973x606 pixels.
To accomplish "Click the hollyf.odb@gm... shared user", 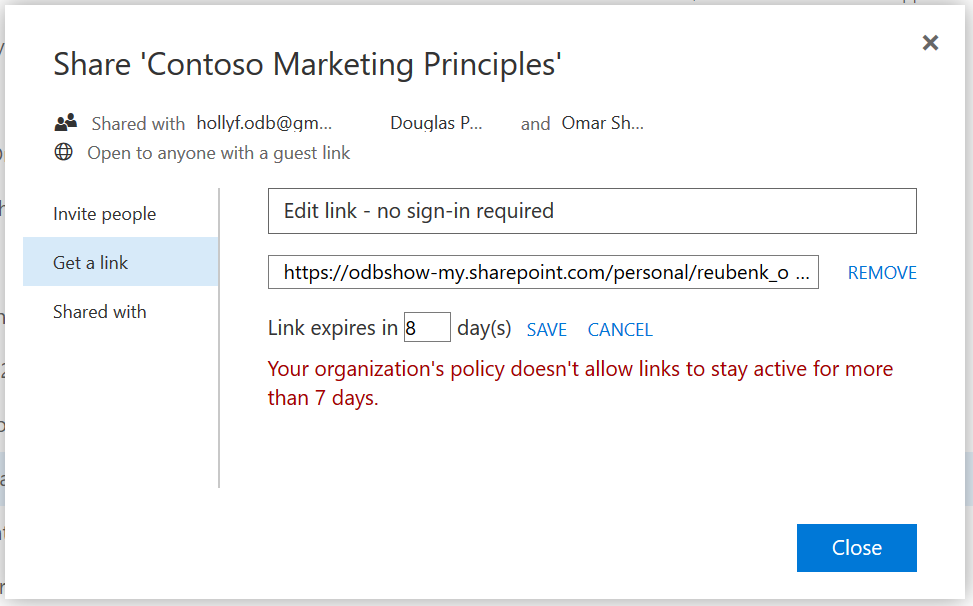I will click(x=264, y=124).
